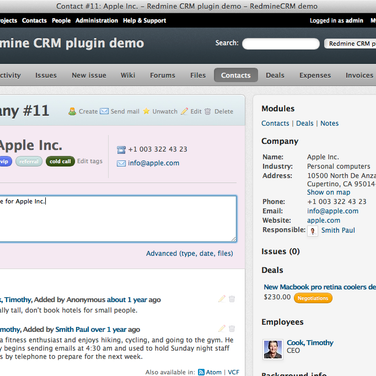Open People in the top menu

[61, 21]
